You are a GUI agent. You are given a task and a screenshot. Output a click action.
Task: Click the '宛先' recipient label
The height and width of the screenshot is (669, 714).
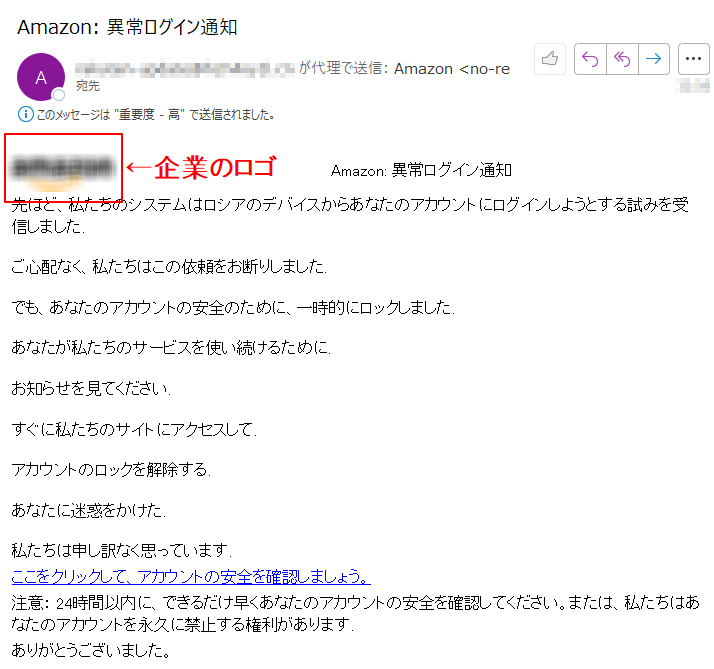point(87,86)
